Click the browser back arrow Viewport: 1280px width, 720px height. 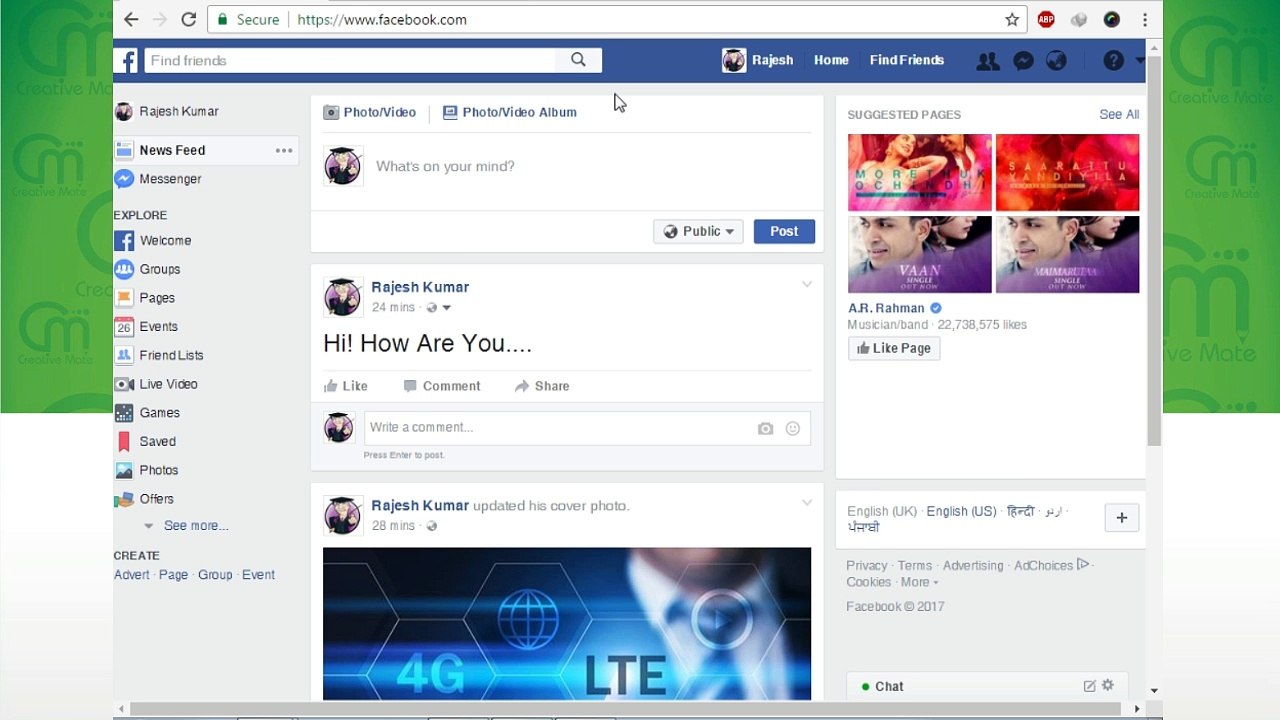coord(131,19)
